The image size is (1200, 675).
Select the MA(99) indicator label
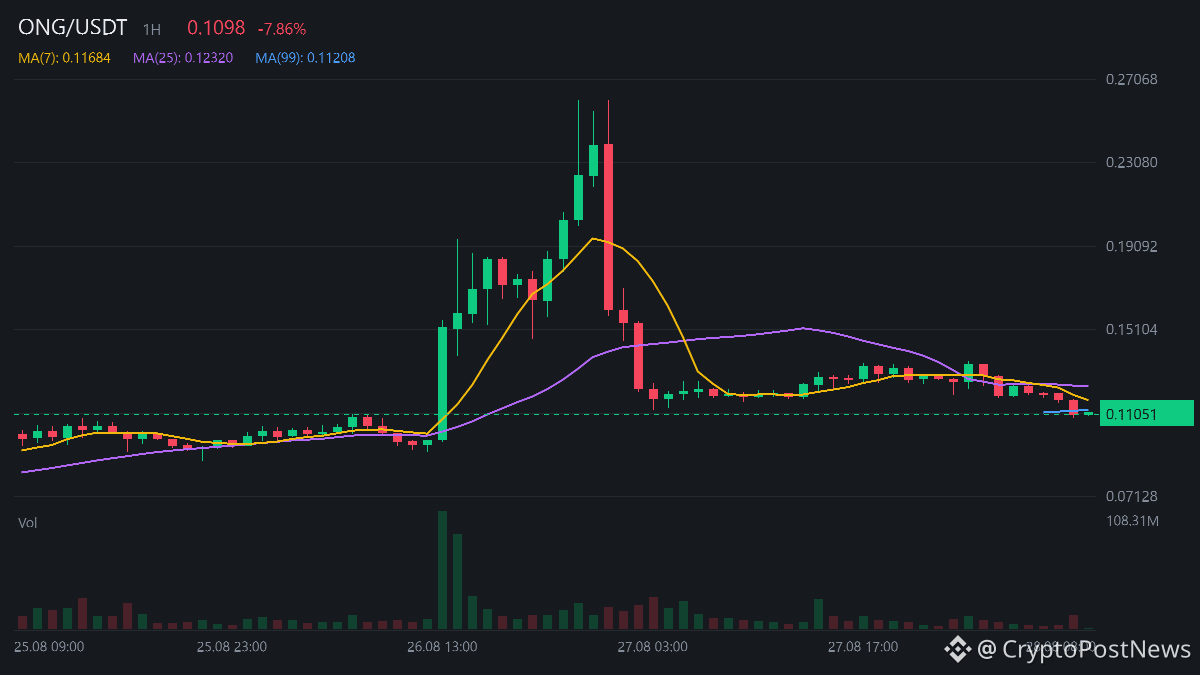pos(305,58)
